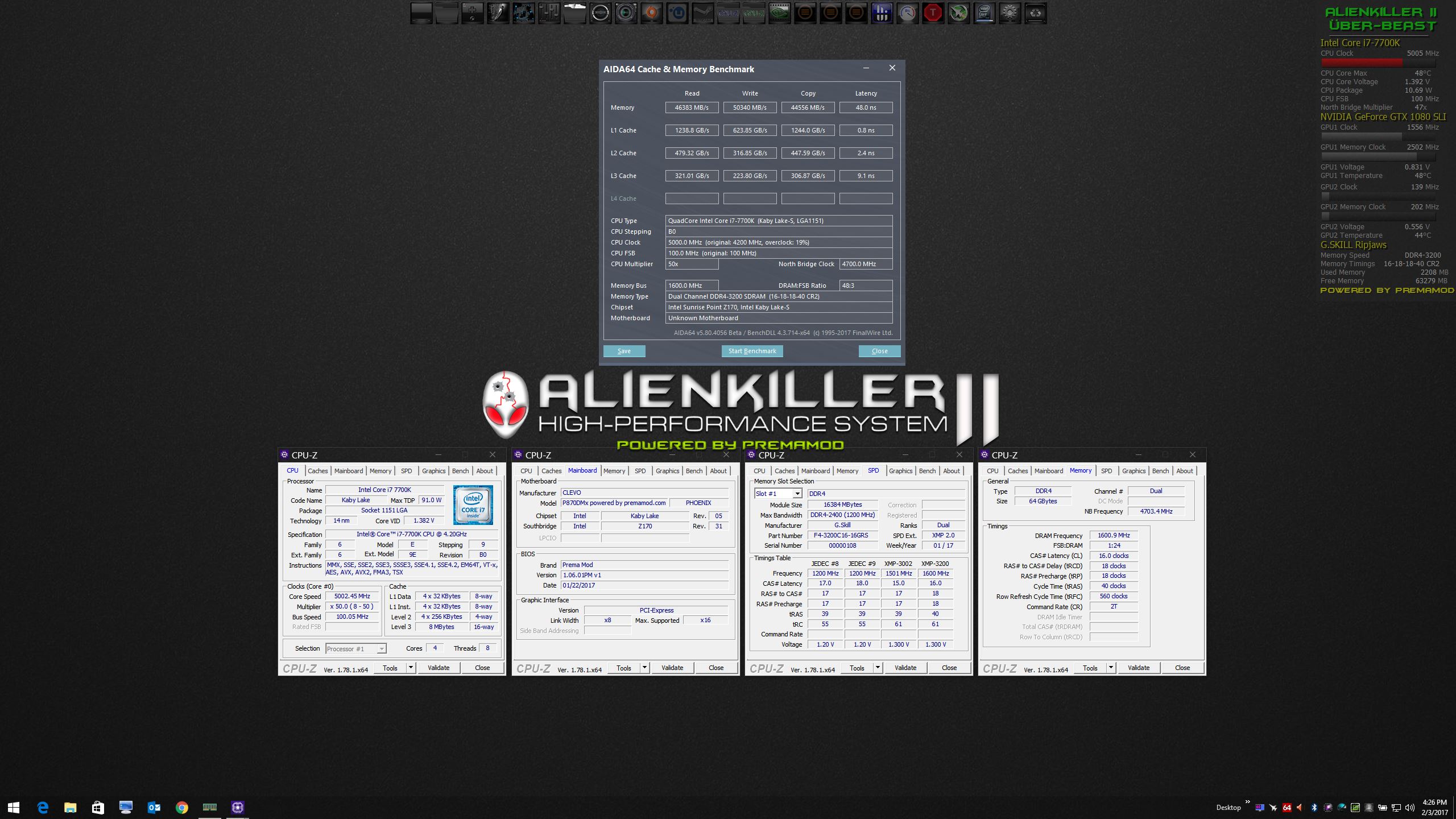Viewport: 1456px width, 819px height.
Task: Launch CPU-Z from the top dock
Action: click(728, 13)
